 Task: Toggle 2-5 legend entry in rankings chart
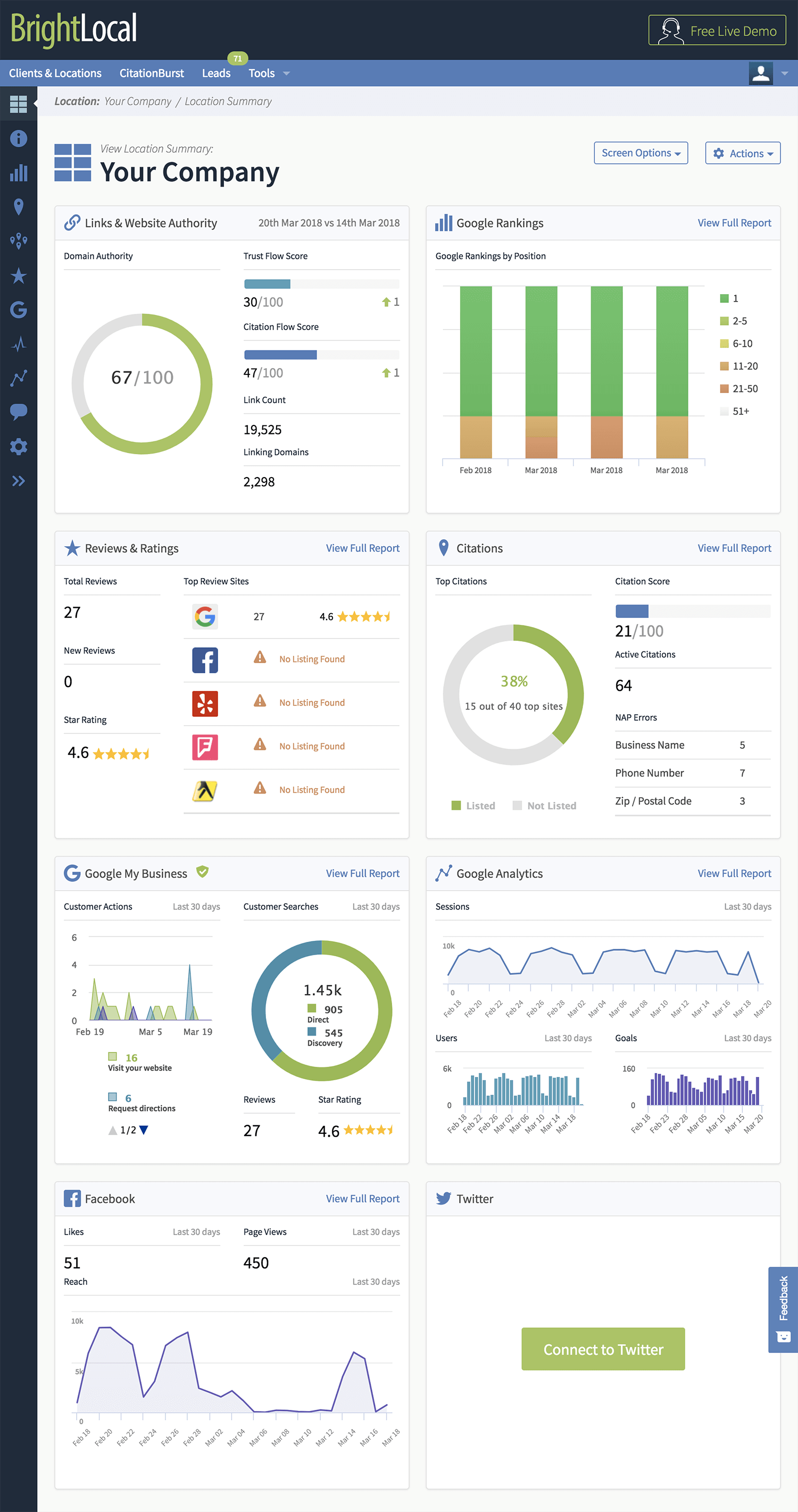734,321
